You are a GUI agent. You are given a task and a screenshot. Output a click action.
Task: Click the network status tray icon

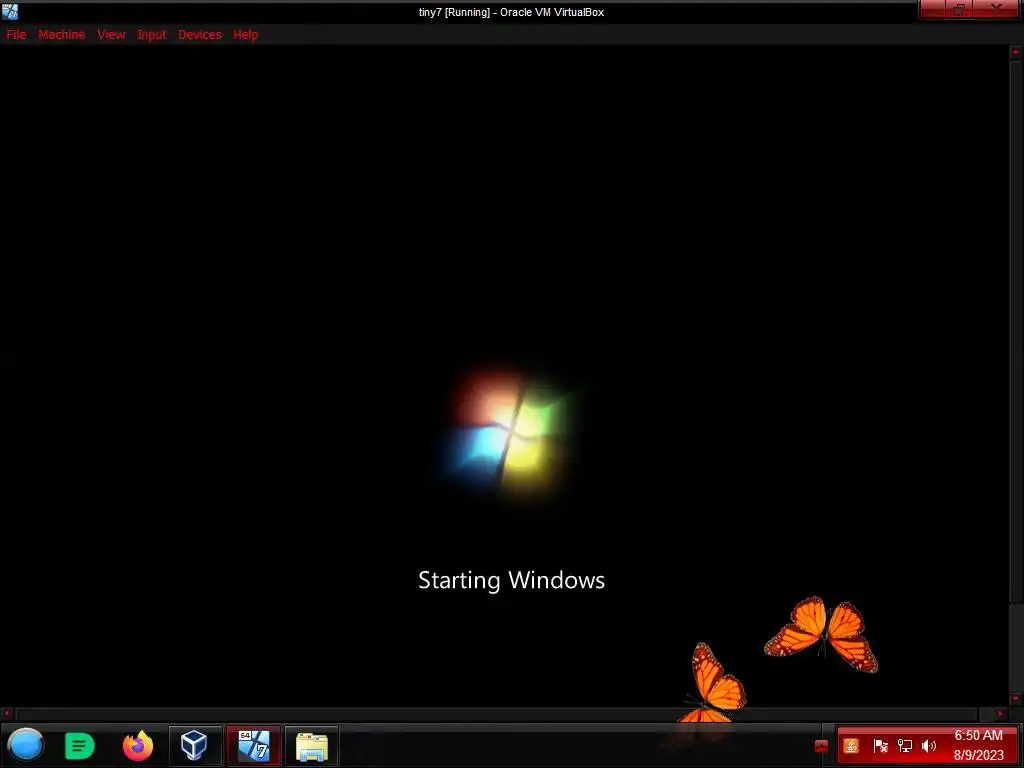[x=905, y=746]
